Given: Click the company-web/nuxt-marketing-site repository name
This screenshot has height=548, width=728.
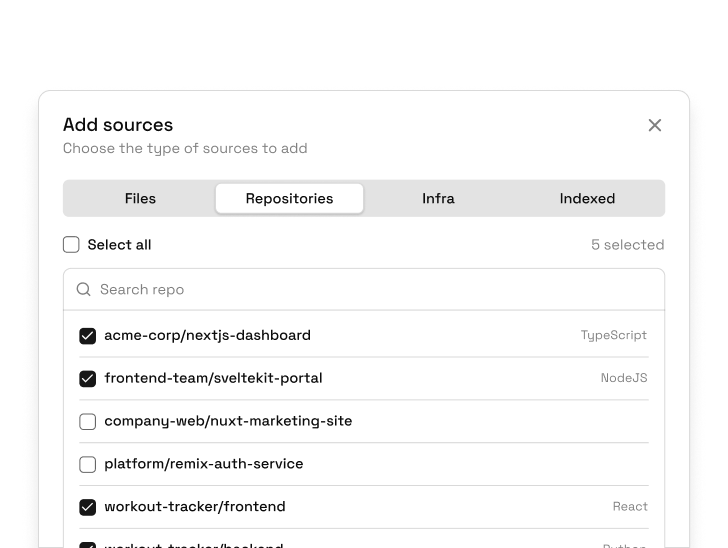Looking at the screenshot, I should tap(228, 421).
